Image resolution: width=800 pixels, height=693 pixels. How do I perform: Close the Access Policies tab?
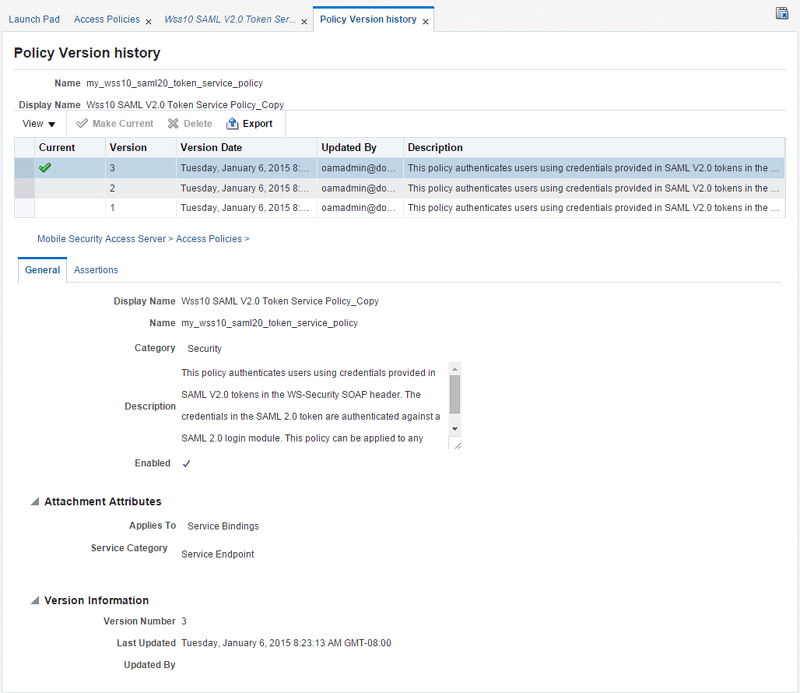click(148, 22)
